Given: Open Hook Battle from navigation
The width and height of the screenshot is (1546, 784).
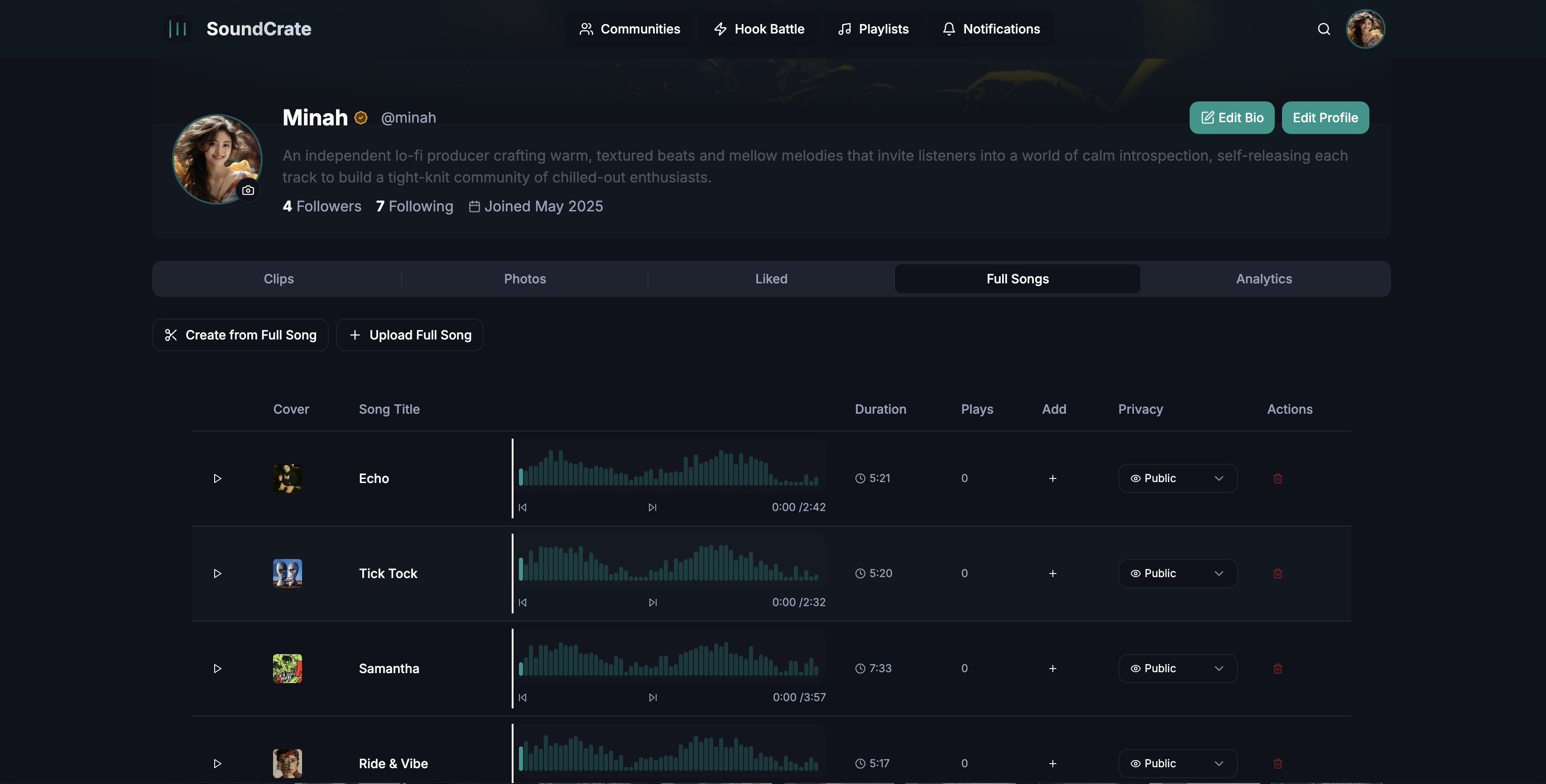Looking at the screenshot, I should [759, 29].
